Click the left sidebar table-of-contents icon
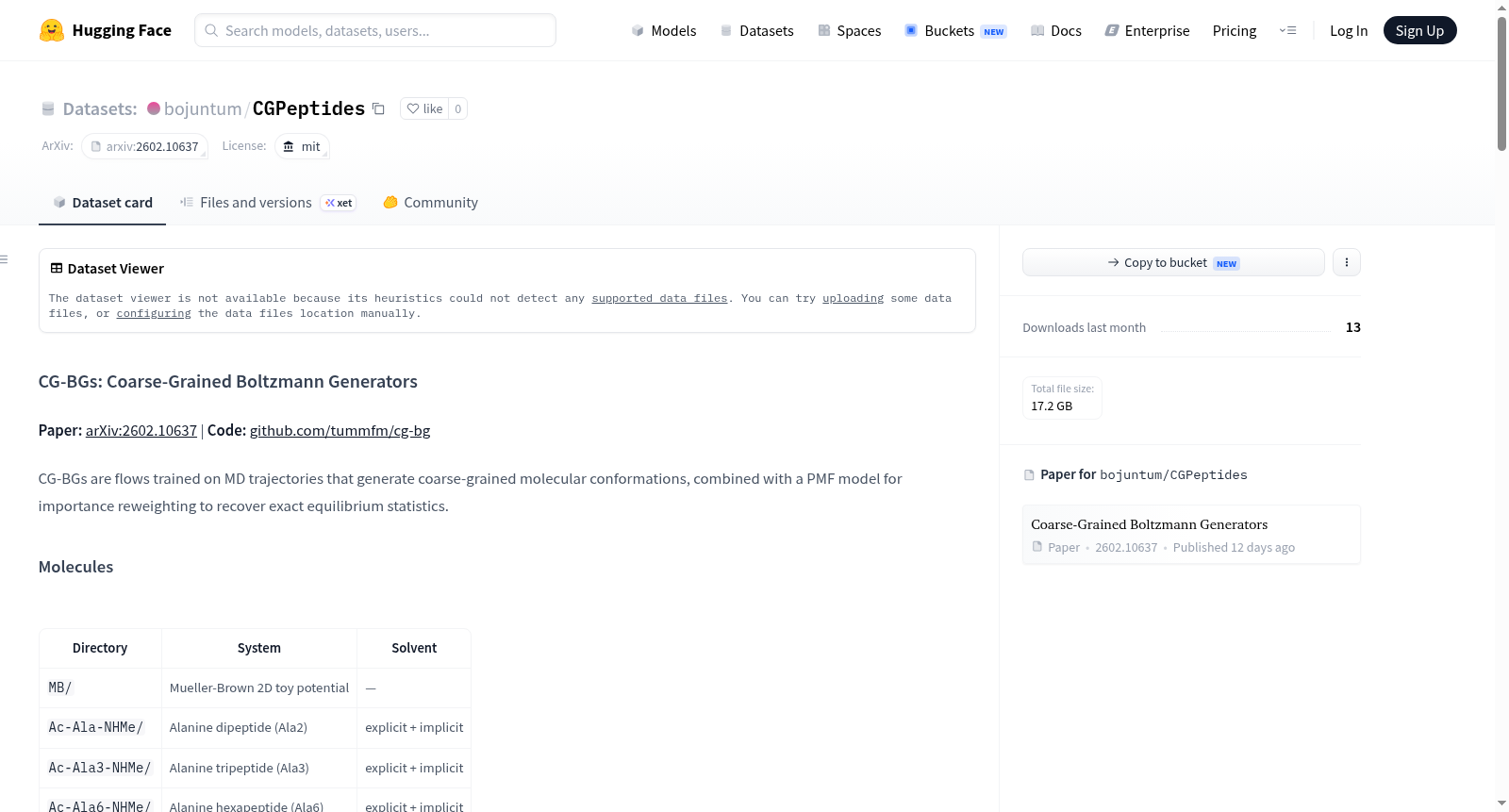 tap(5, 259)
